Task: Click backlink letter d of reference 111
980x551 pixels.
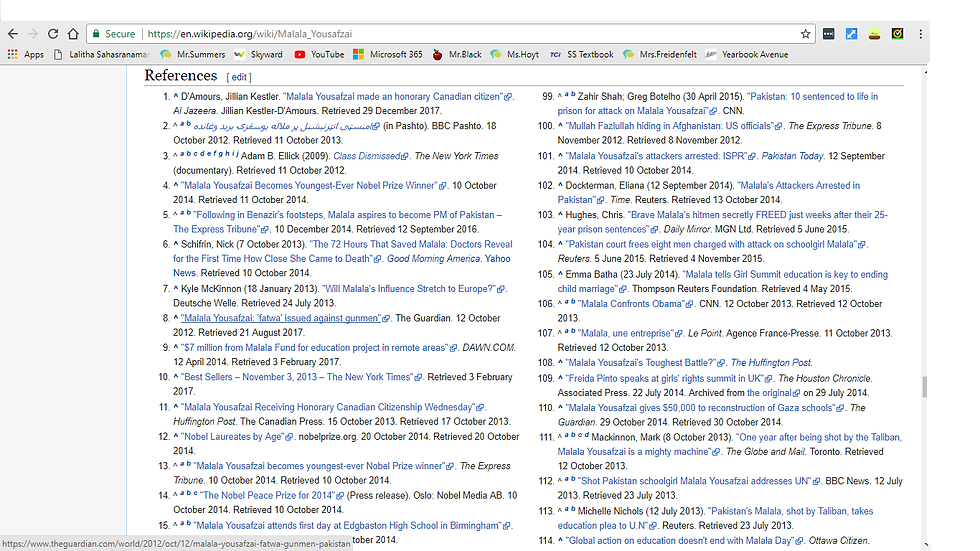Action: pyautogui.click(x=586, y=435)
